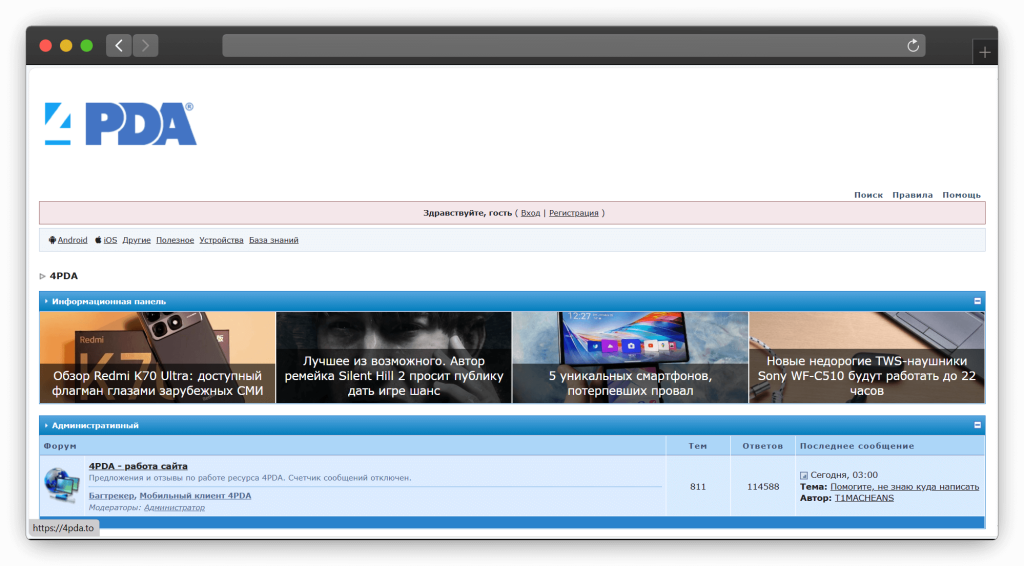Open a new browser tab
Viewport: 1024px width, 566px height.
point(984,52)
